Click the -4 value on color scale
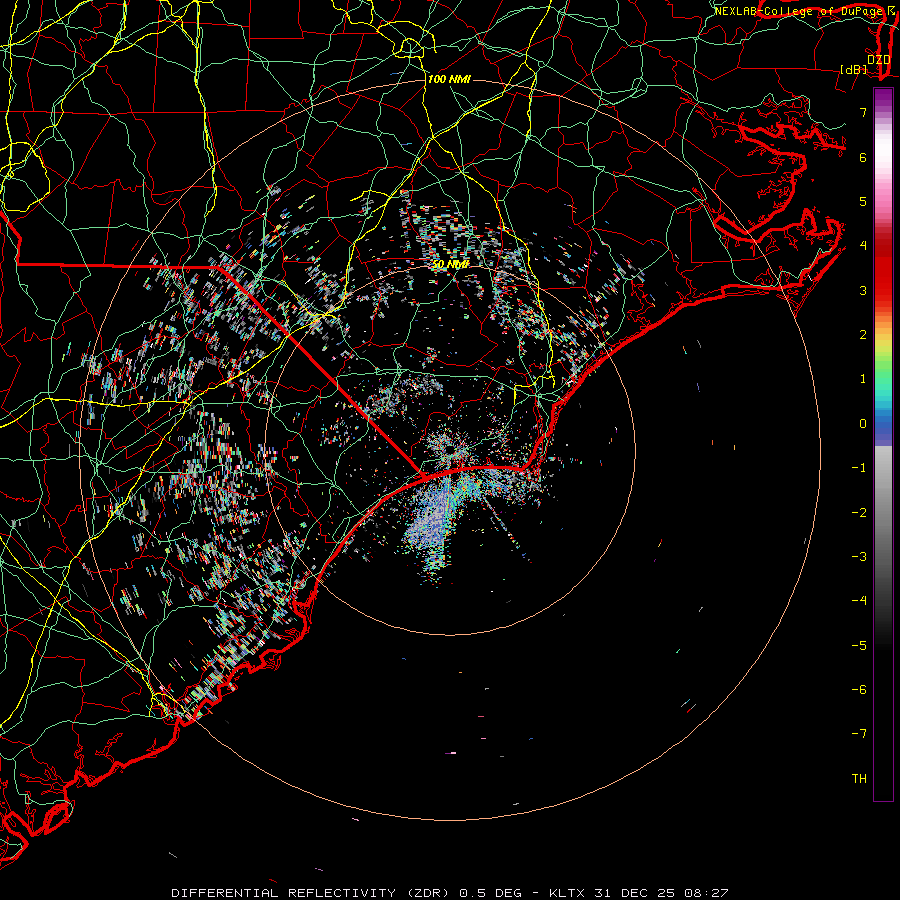Image resolution: width=900 pixels, height=900 pixels. click(859, 600)
